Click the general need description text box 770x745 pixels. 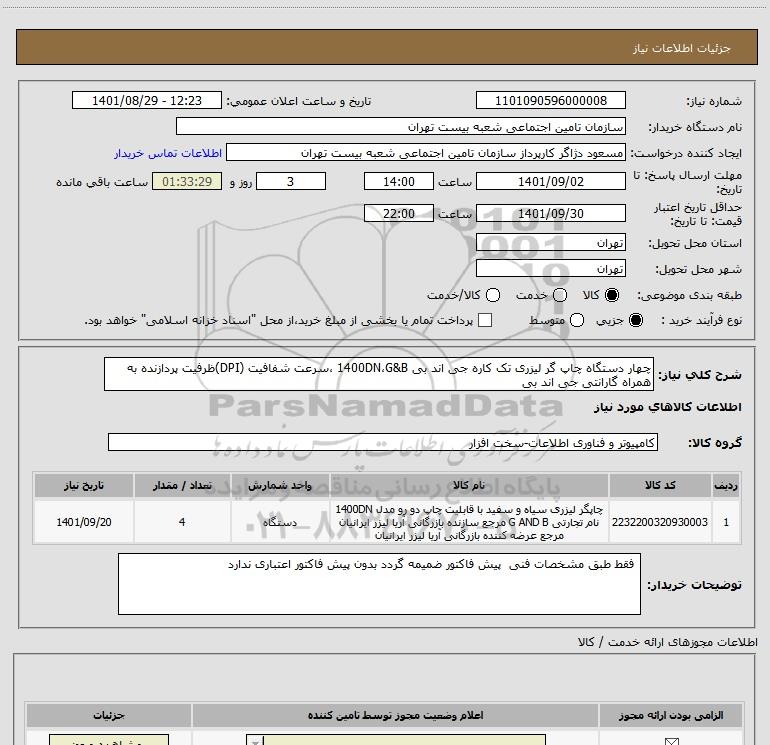[x=379, y=374]
